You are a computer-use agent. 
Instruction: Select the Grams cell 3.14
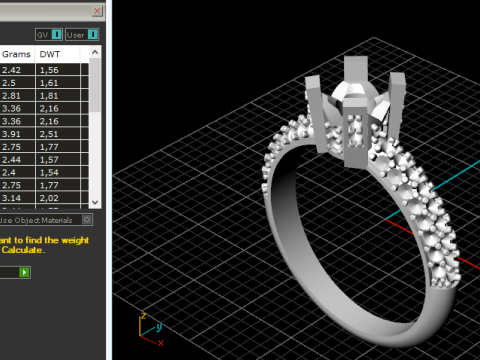click(x=17, y=198)
